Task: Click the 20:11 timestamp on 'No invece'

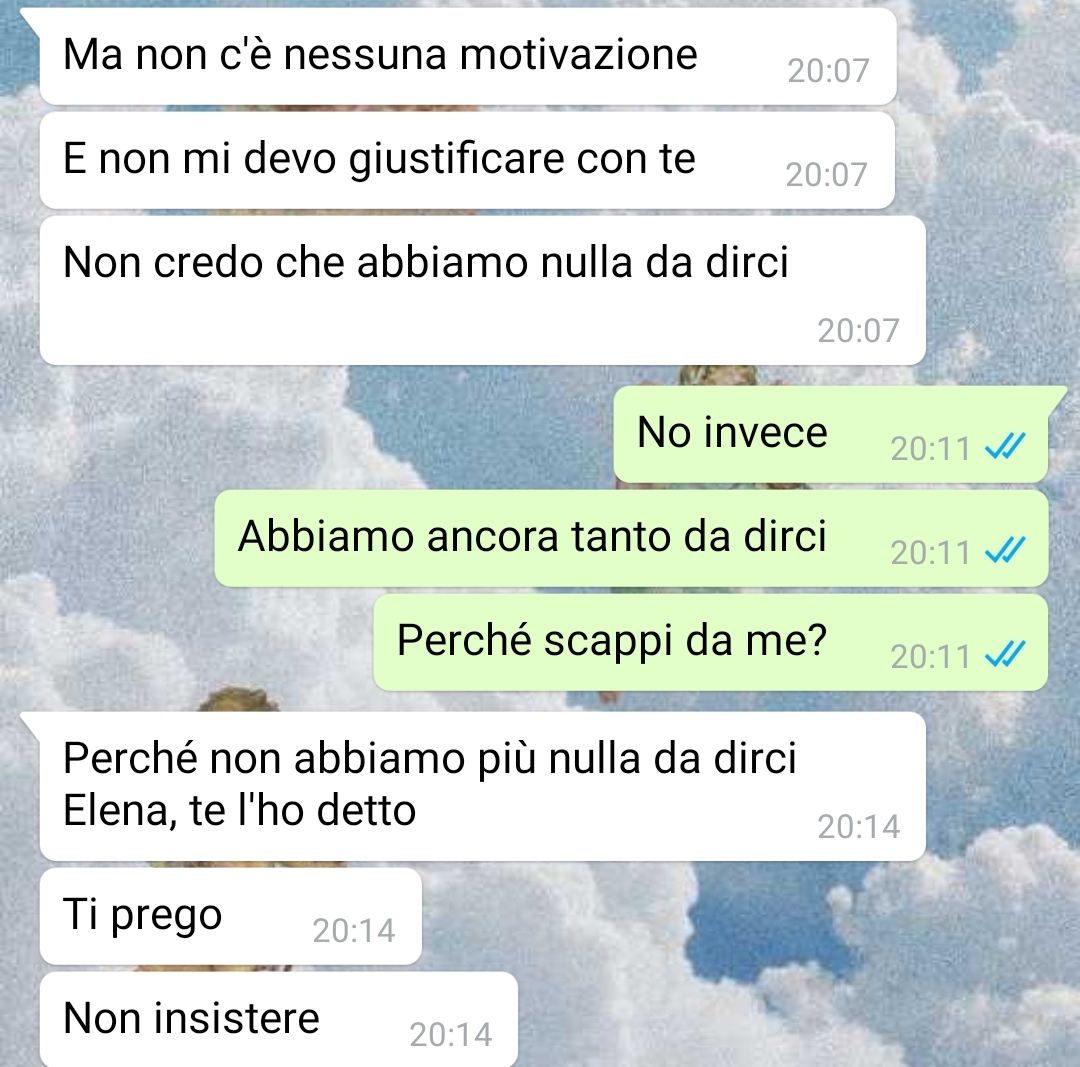Action: (930, 449)
